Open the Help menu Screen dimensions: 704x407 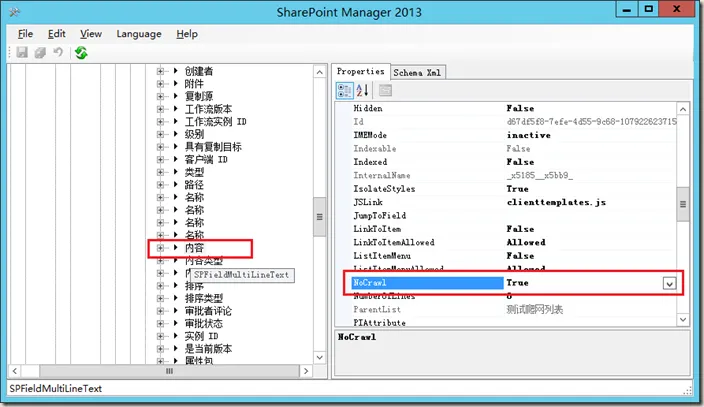point(187,34)
